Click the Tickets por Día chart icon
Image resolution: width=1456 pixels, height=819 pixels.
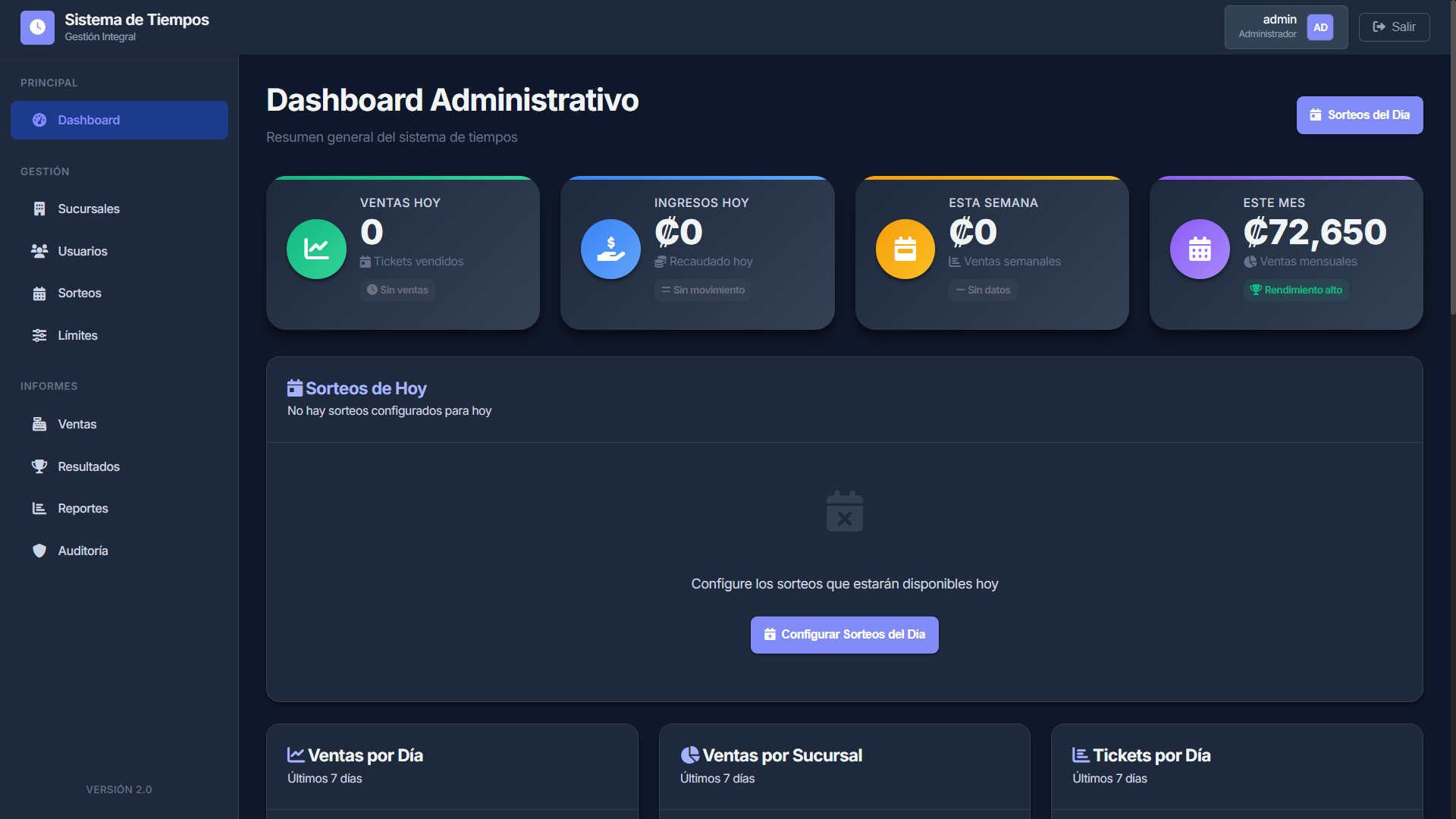1081,755
